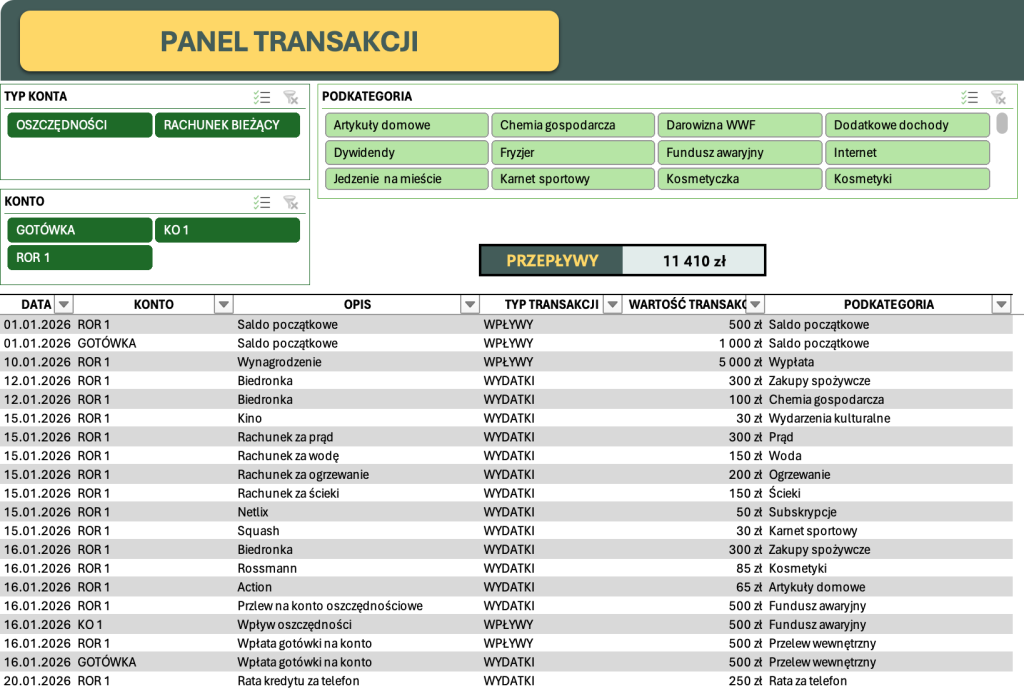
Task: Click the Rachunek za wodę cell
Action: click(x=357, y=456)
